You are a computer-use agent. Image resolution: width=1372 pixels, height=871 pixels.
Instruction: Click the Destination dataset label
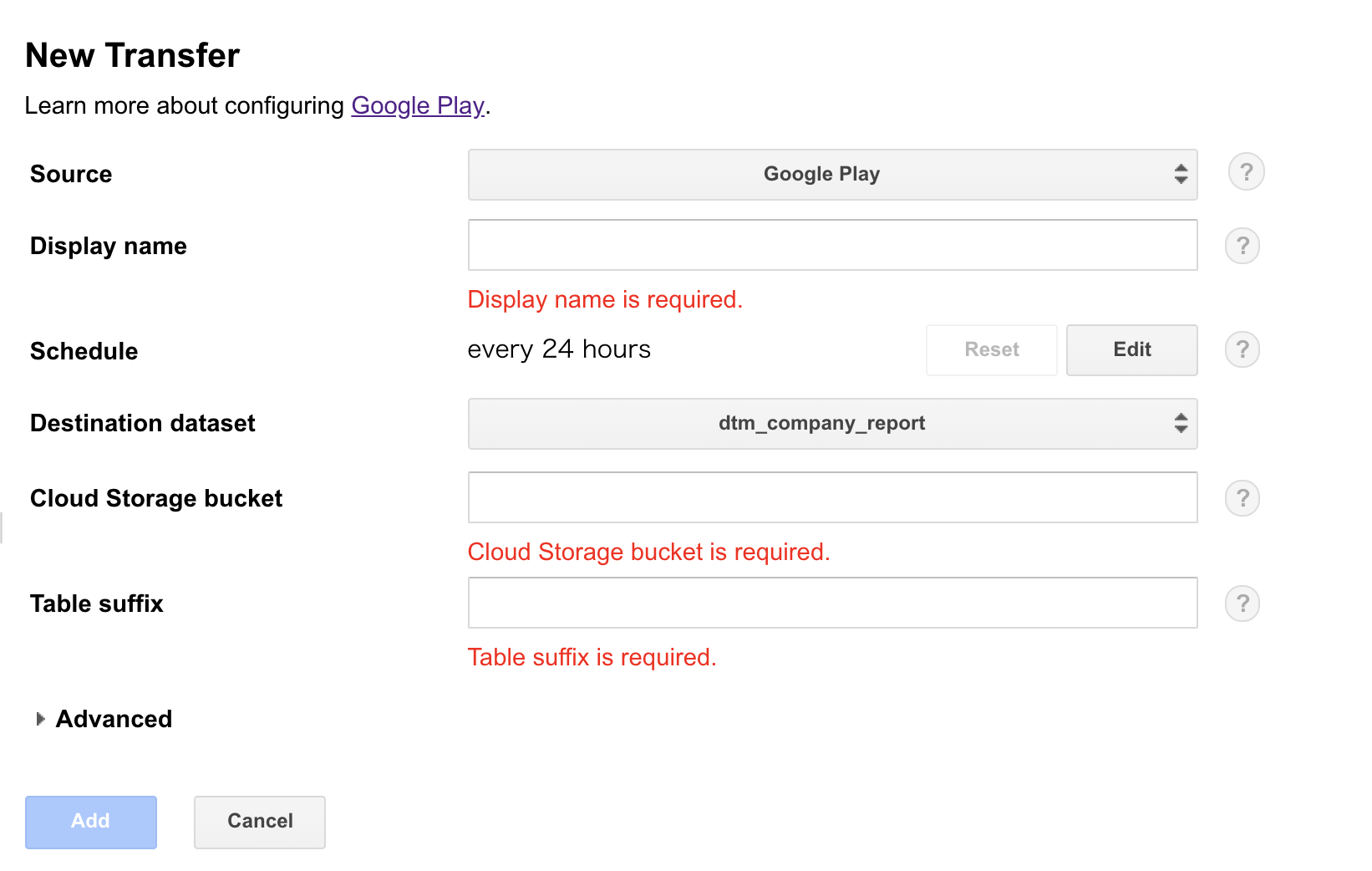pyautogui.click(x=143, y=423)
